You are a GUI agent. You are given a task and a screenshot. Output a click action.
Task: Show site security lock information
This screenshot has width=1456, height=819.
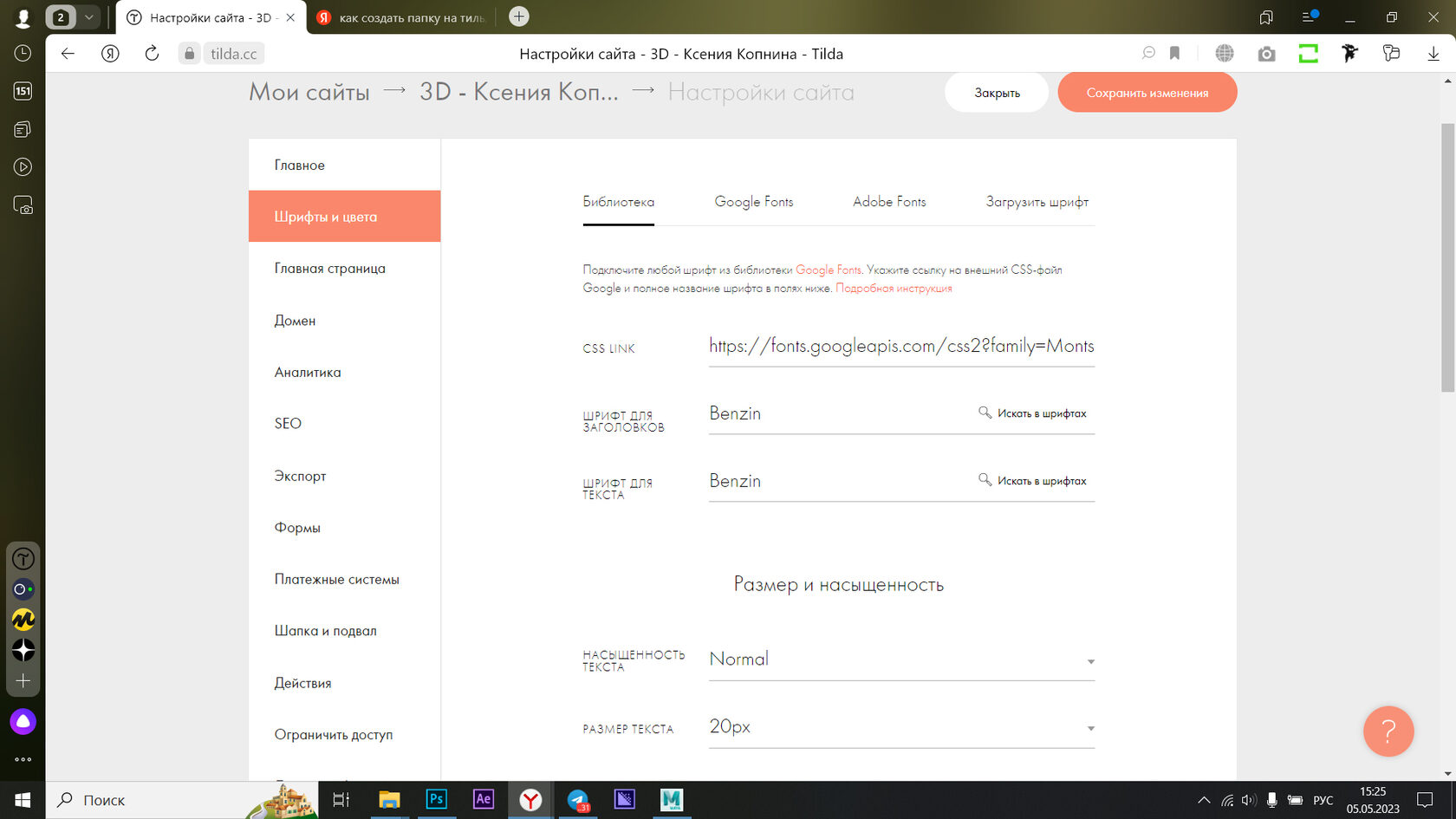coord(189,54)
